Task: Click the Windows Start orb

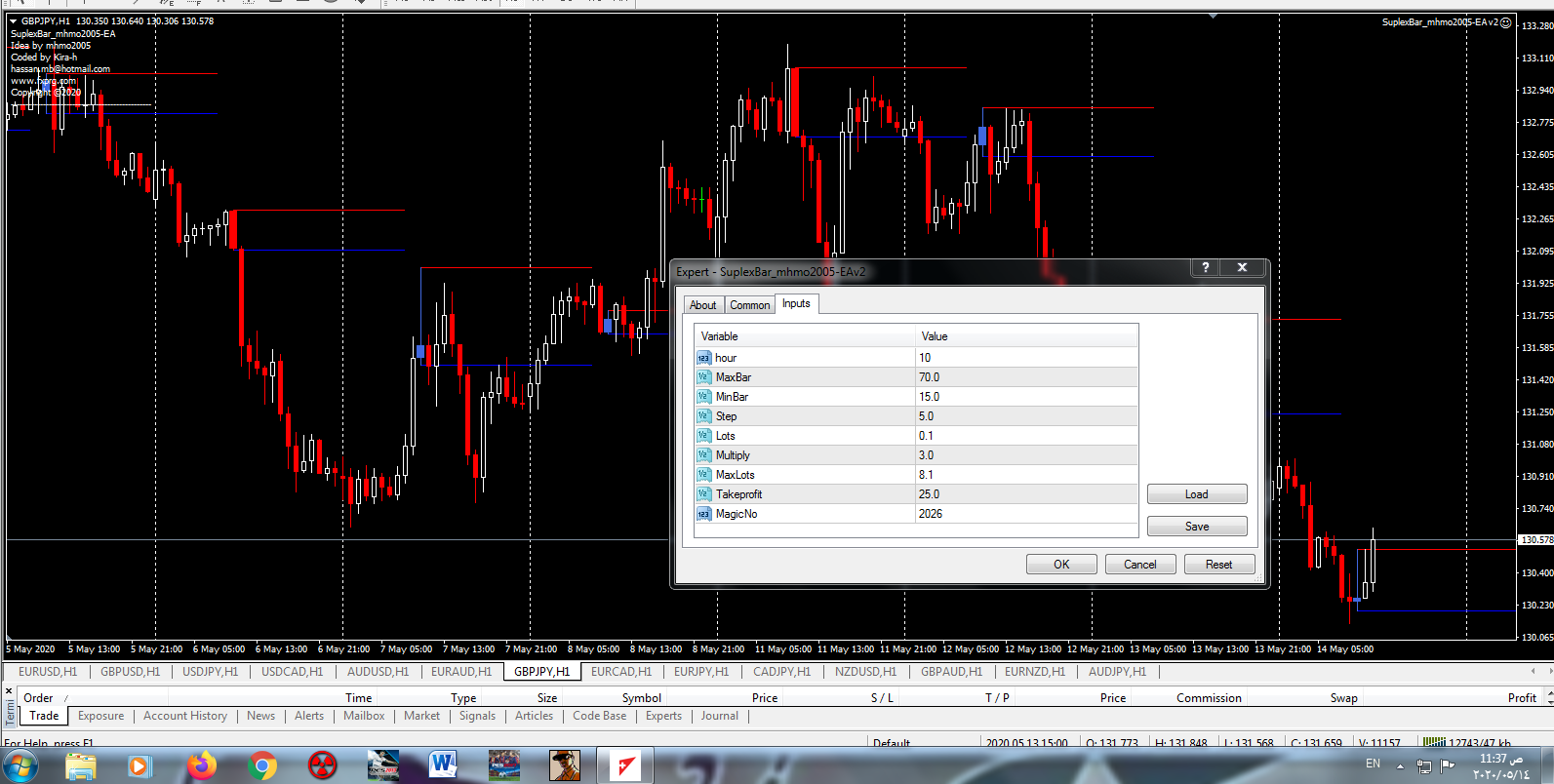Action: tap(20, 766)
